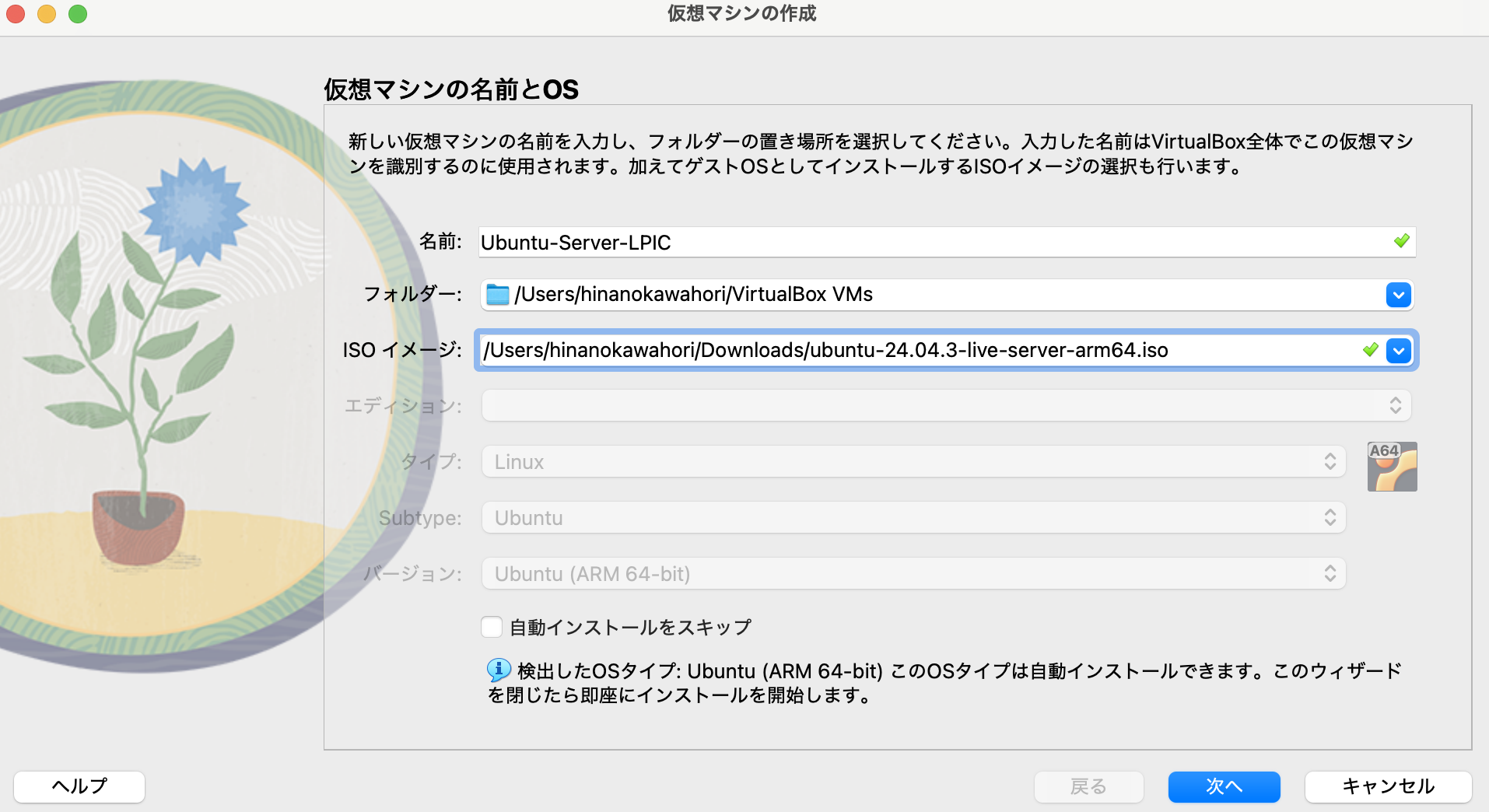Viewport: 1489px width, 812px height.
Task: Open the ISO image dropdown
Action: coord(1398,350)
